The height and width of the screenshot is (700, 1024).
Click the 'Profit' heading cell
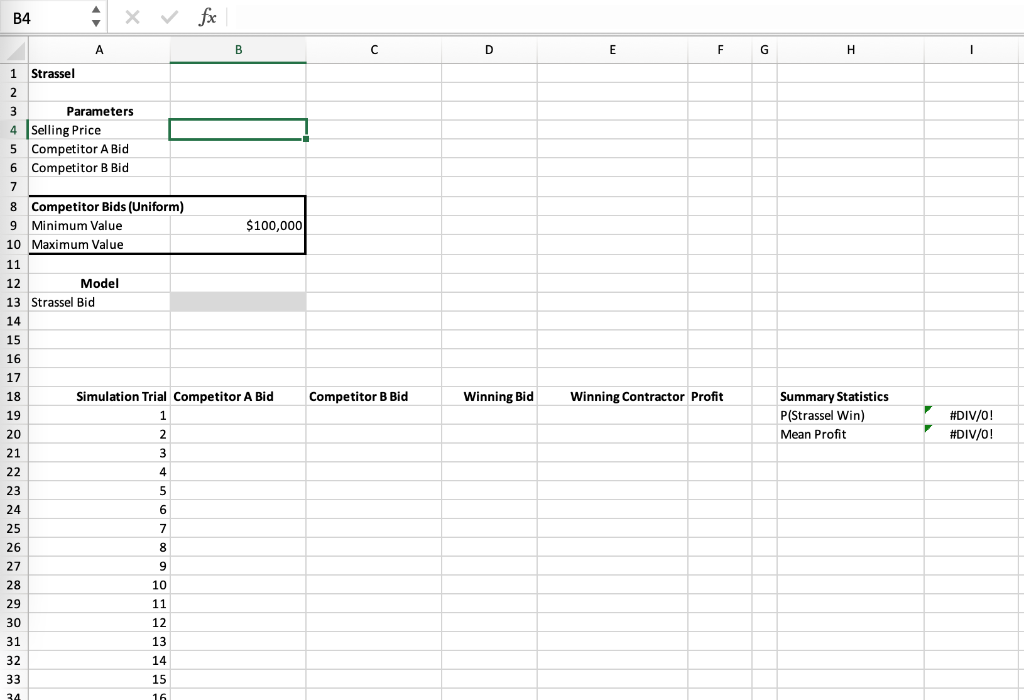(x=720, y=396)
